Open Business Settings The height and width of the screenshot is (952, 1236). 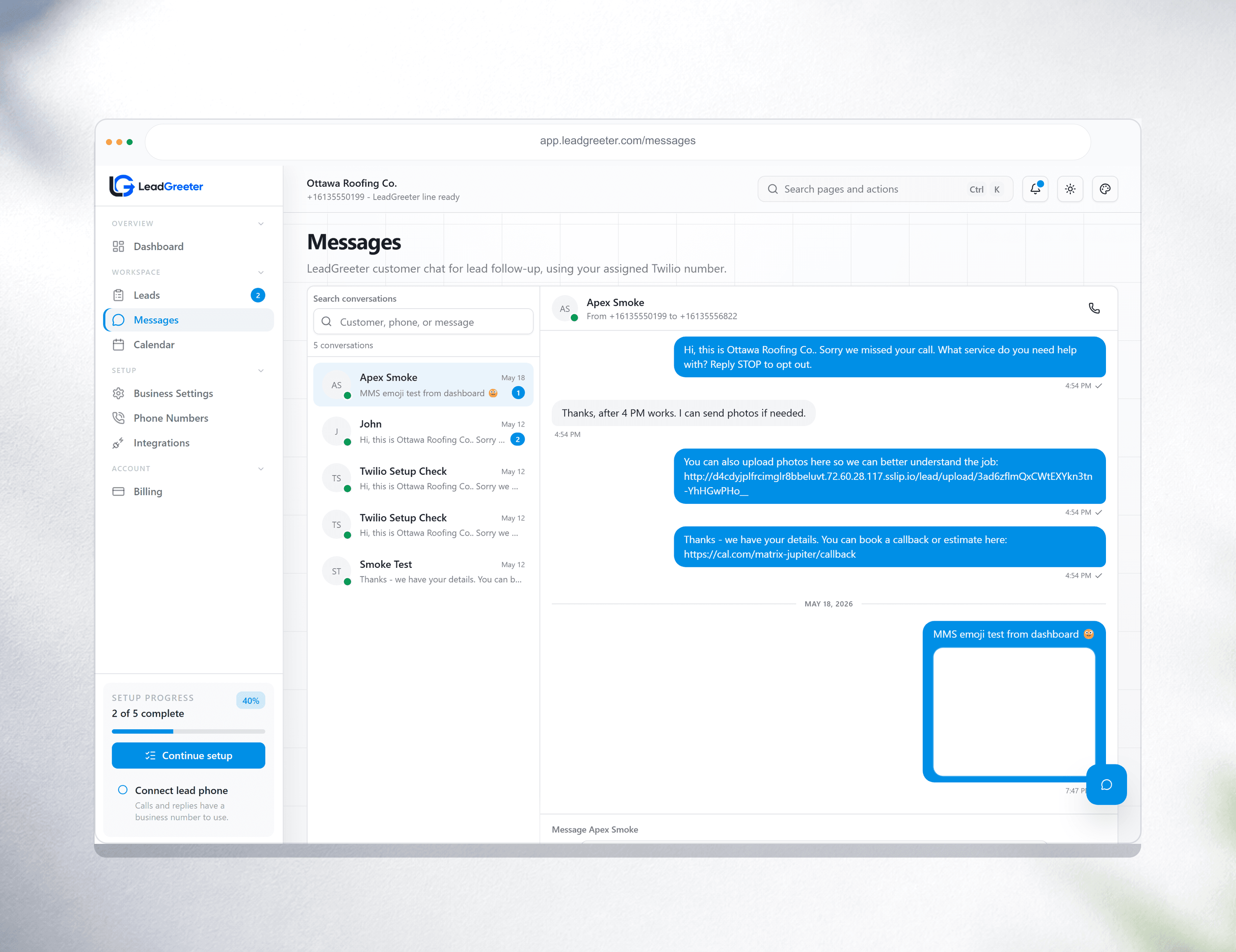188,393
